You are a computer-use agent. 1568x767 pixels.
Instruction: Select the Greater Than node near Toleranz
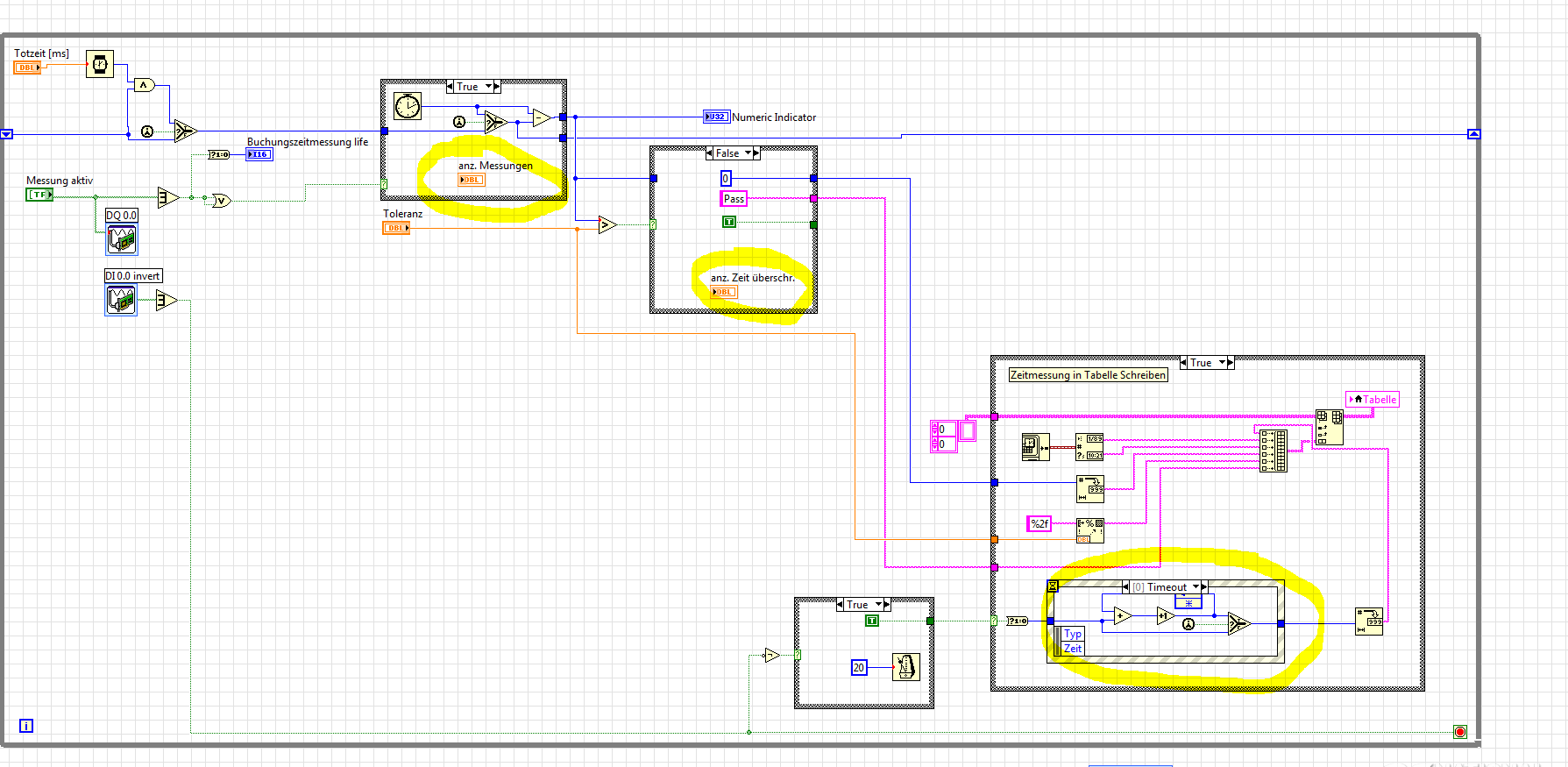coord(607,225)
